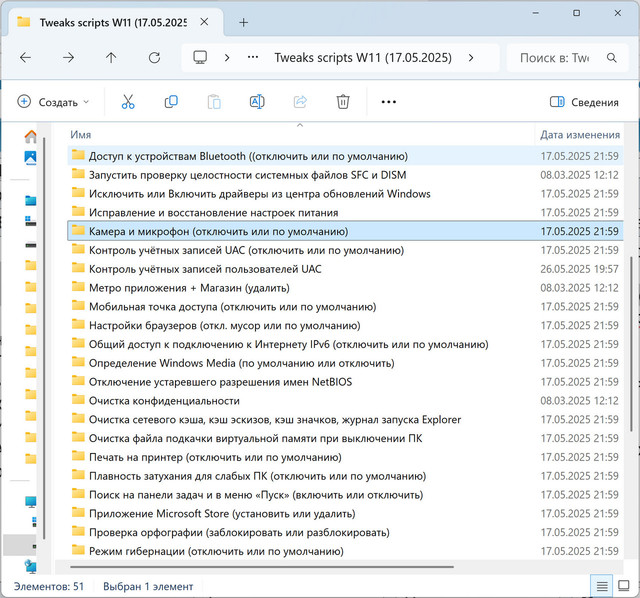640x598 pixels.
Task: Select folder Исправление и восстановление настроек питания
Action: pyautogui.click(x=345, y=212)
